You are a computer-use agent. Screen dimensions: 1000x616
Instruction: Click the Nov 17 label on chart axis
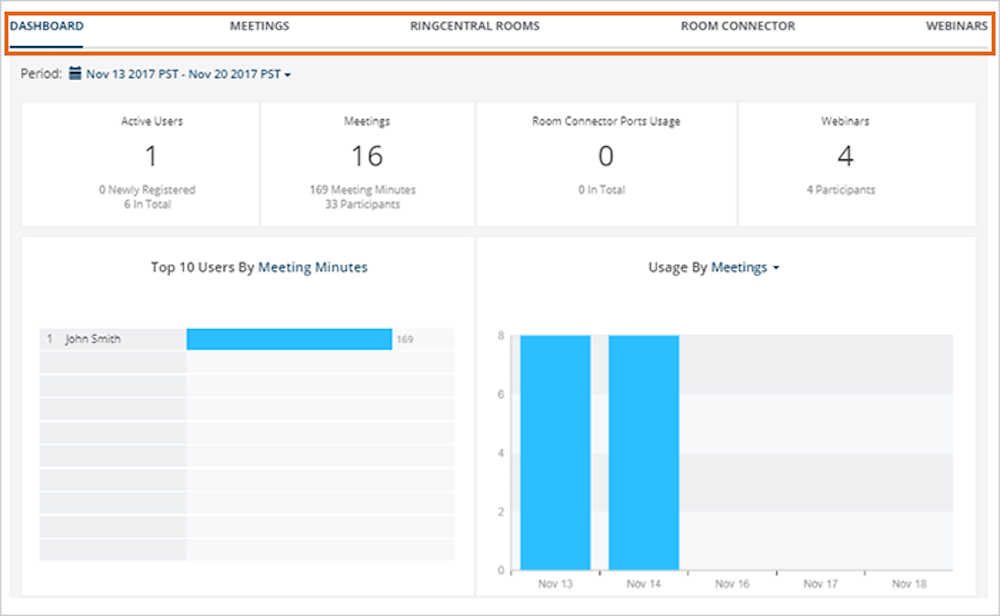(821, 583)
